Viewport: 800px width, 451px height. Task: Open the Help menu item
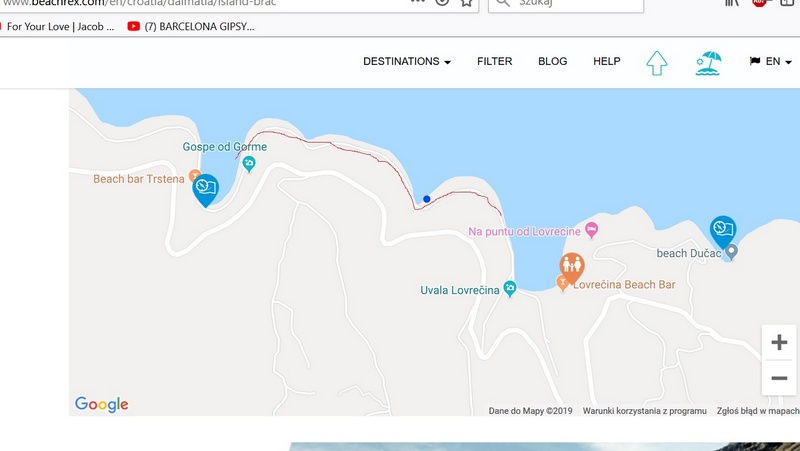pyautogui.click(x=606, y=62)
